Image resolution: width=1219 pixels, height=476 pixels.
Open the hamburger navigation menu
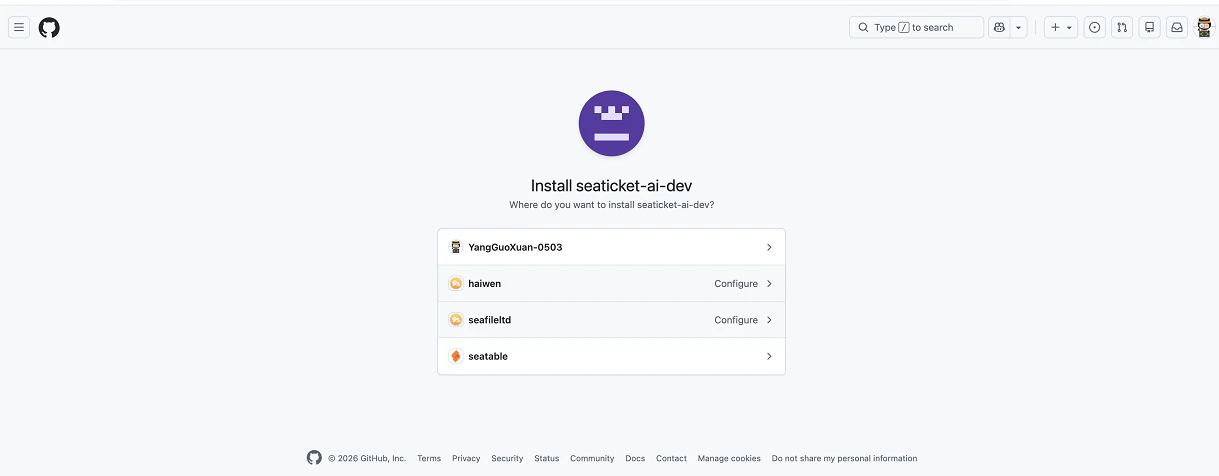[19, 28]
